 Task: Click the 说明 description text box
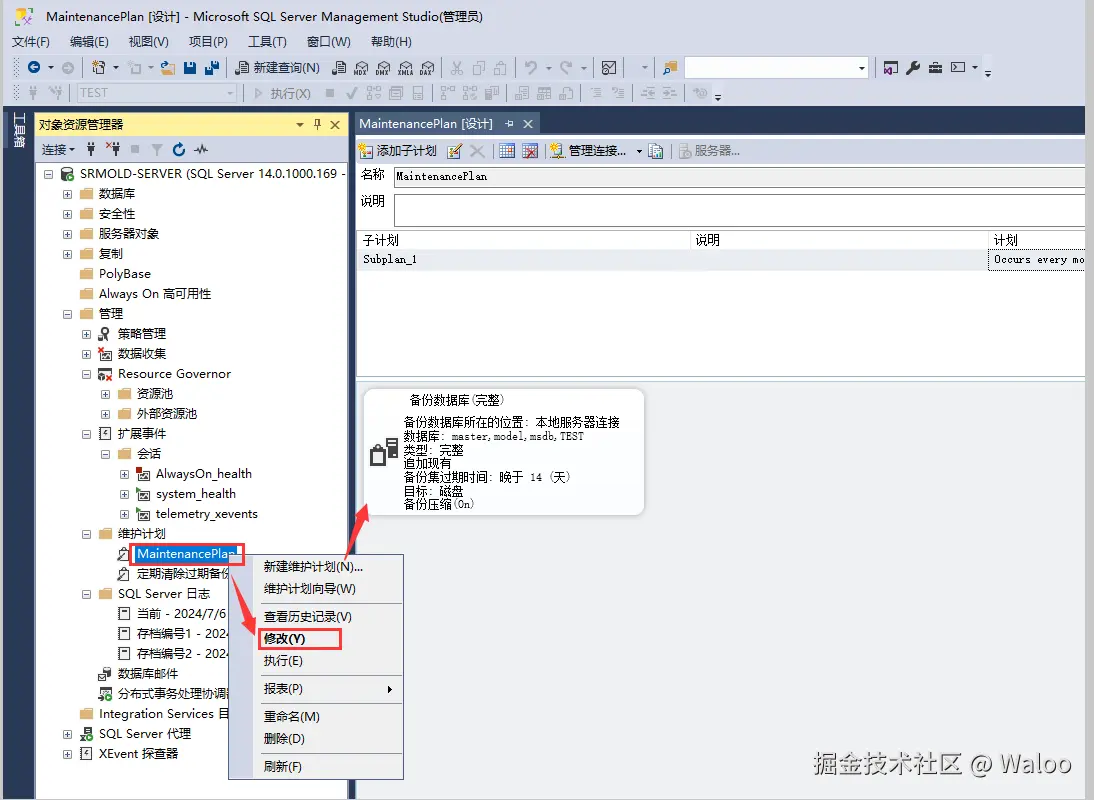pyautogui.click(x=740, y=210)
